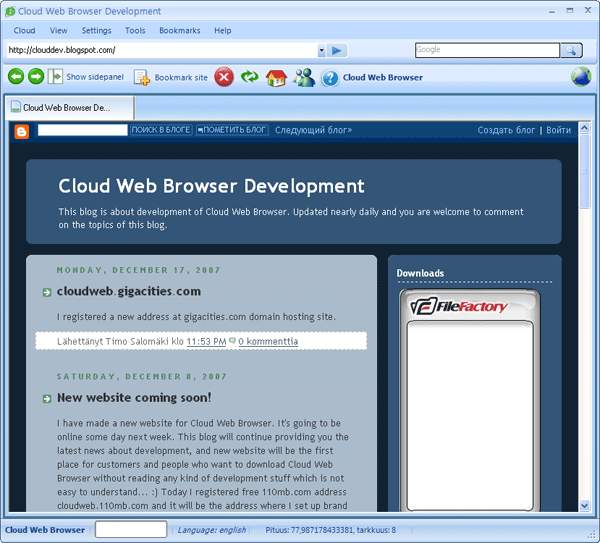Viewport: 600px width, 543px height.
Task: Click the Войти sign-in link
Action: pyautogui.click(x=558, y=130)
